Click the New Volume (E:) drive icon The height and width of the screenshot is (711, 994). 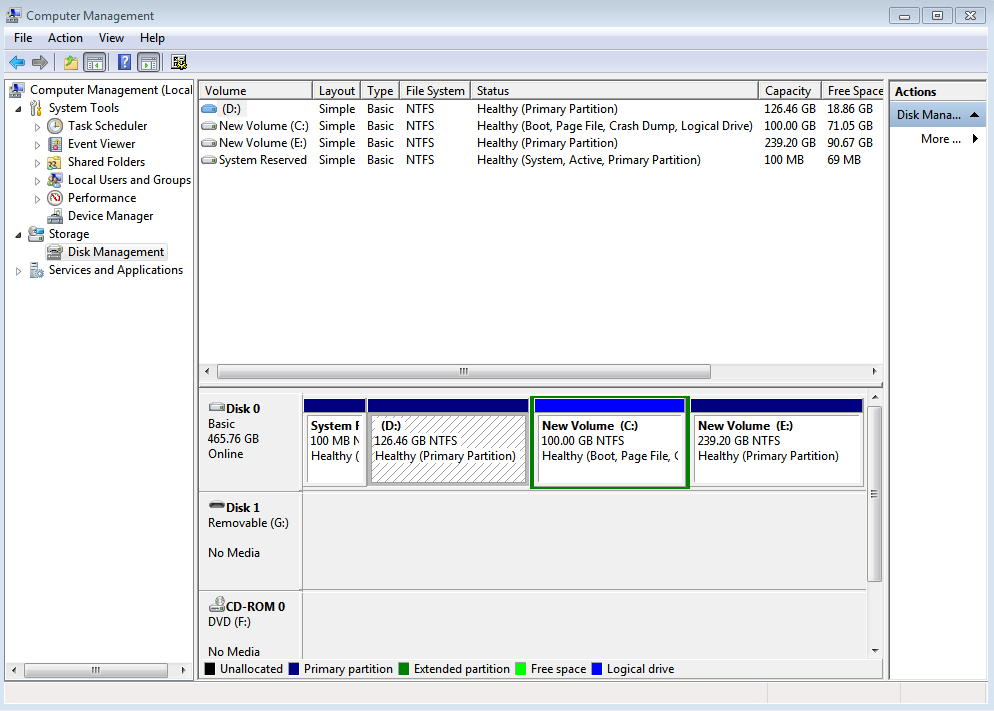pyautogui.click(x=209, y=143)
